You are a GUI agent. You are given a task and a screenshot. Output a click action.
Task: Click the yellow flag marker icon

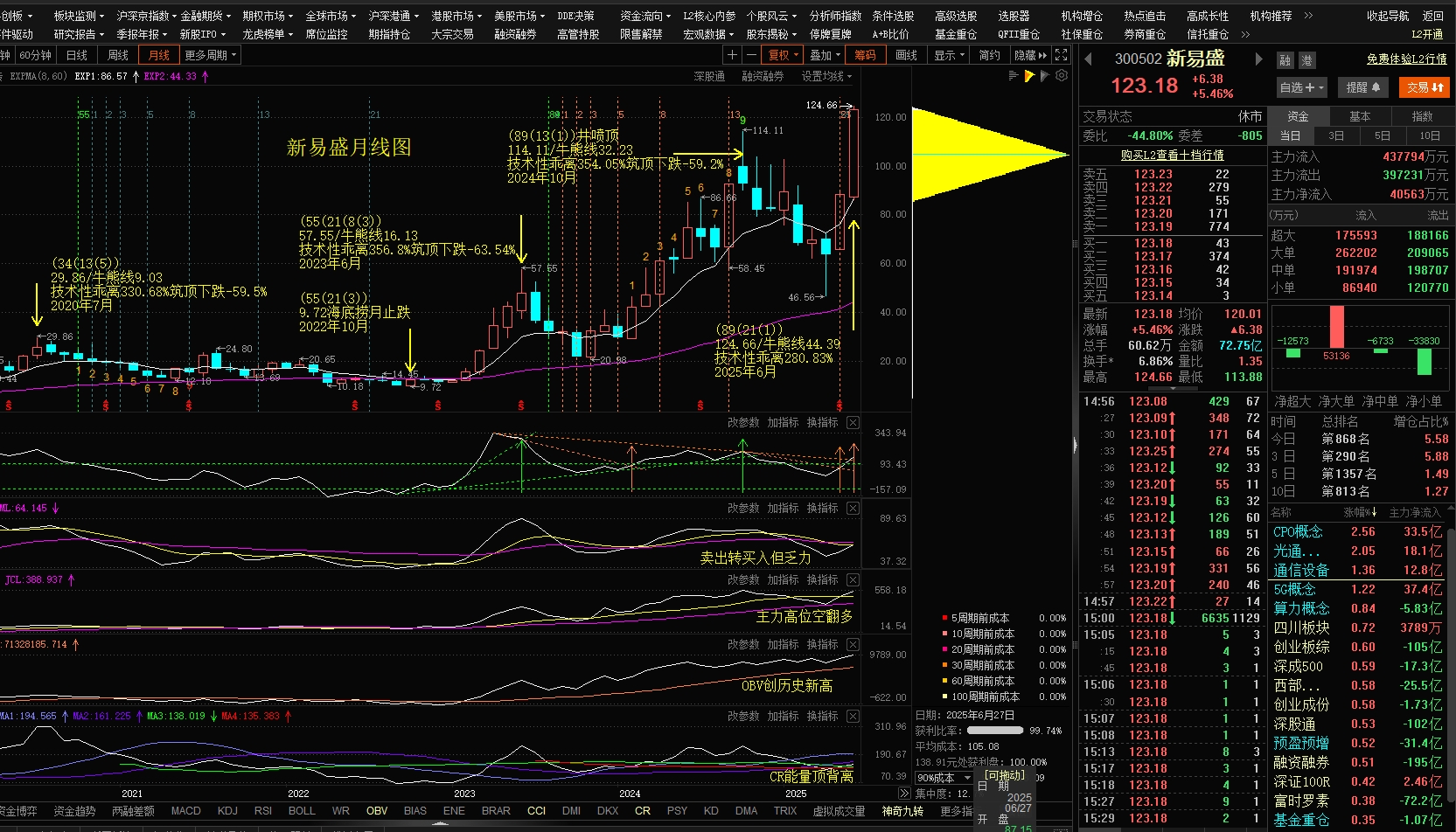pos(1029,76)
